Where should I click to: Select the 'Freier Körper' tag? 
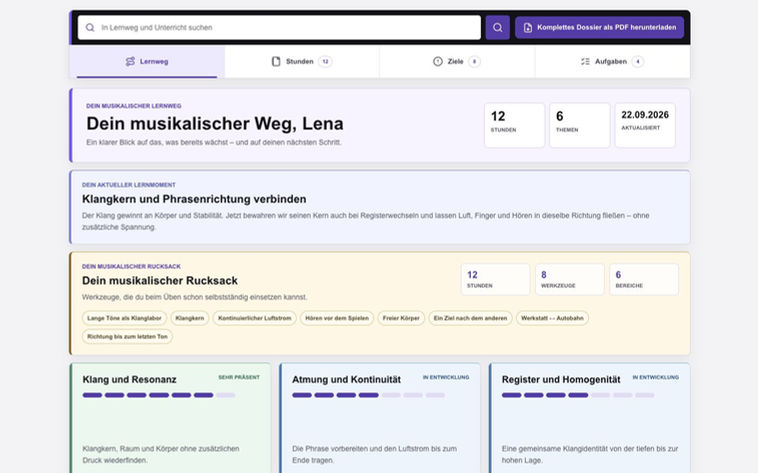(401, 318)
